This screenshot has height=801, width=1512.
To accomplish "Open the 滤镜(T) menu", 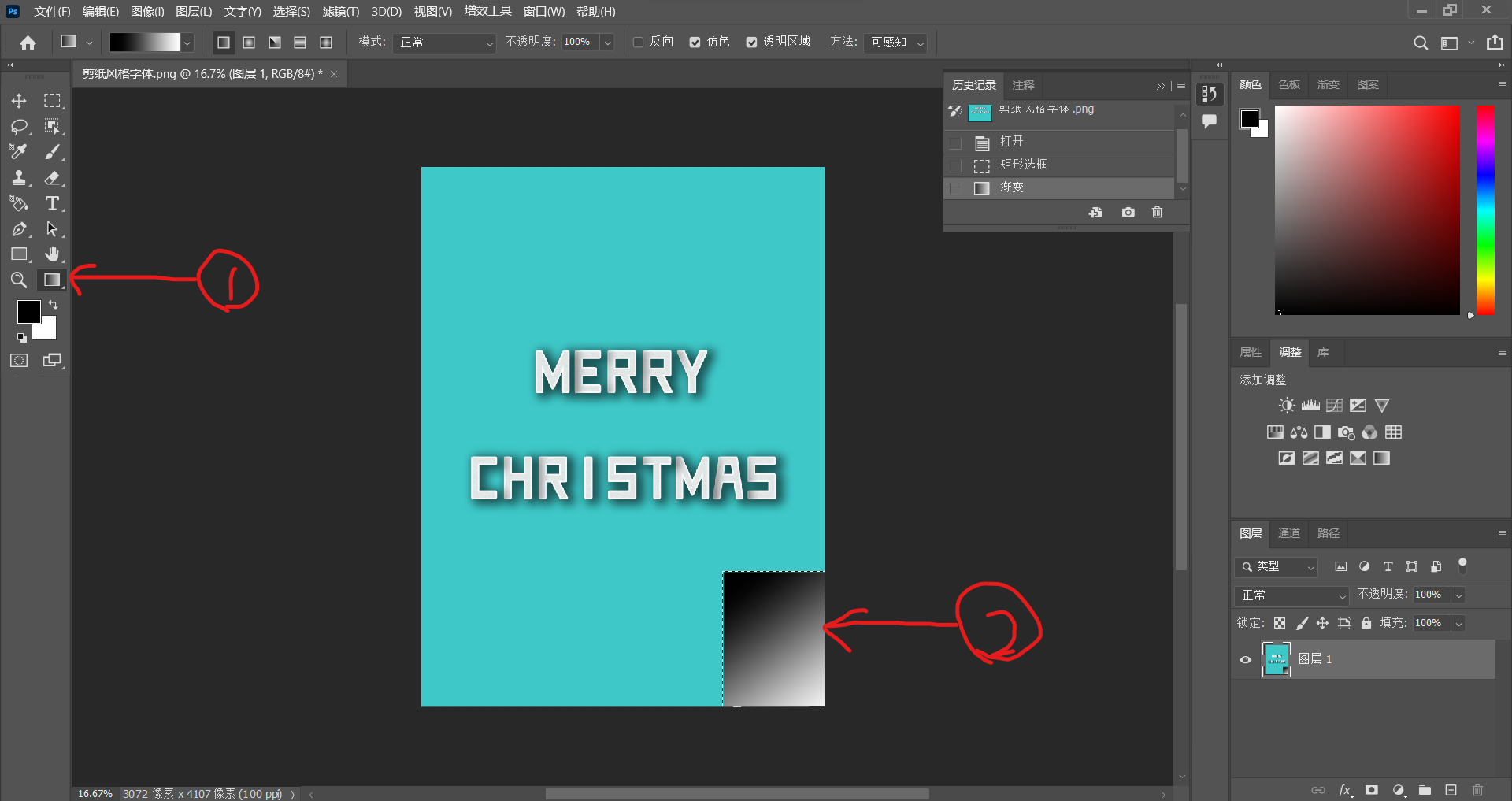I will coord(340,12).
